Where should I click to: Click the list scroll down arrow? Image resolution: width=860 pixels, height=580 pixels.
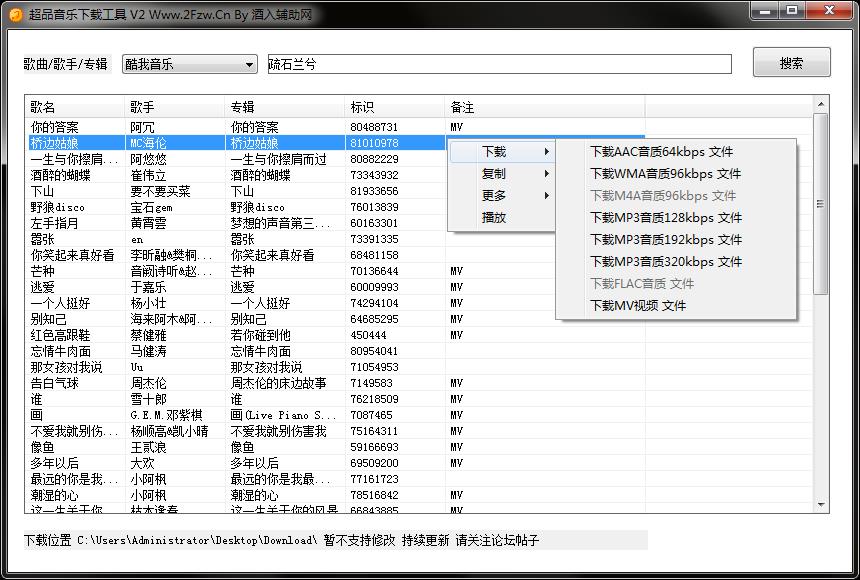(821, 506)
